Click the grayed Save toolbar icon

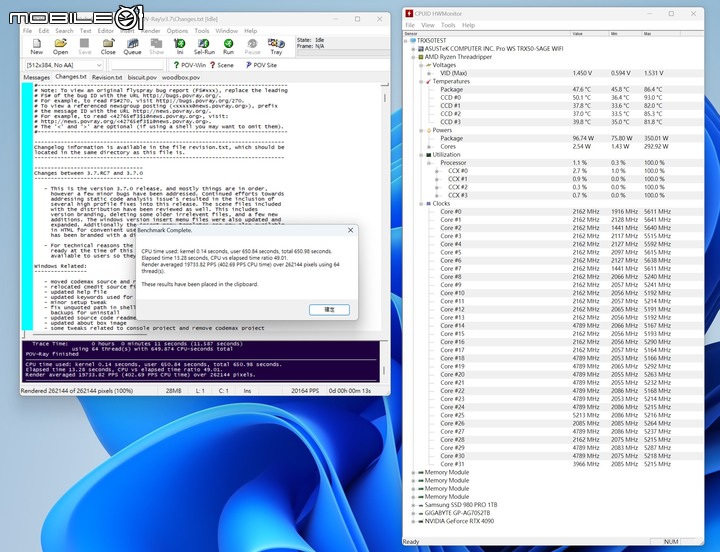tap(84, 44)
